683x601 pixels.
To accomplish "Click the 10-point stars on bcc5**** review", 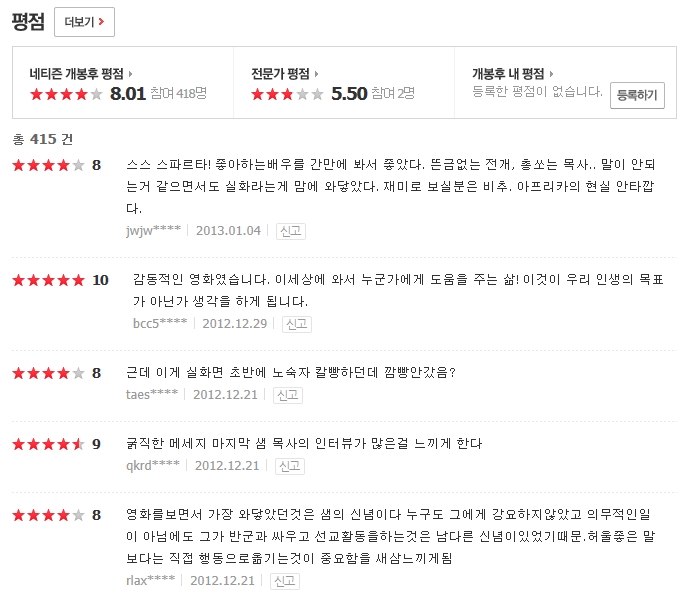I will click(48, 280).
